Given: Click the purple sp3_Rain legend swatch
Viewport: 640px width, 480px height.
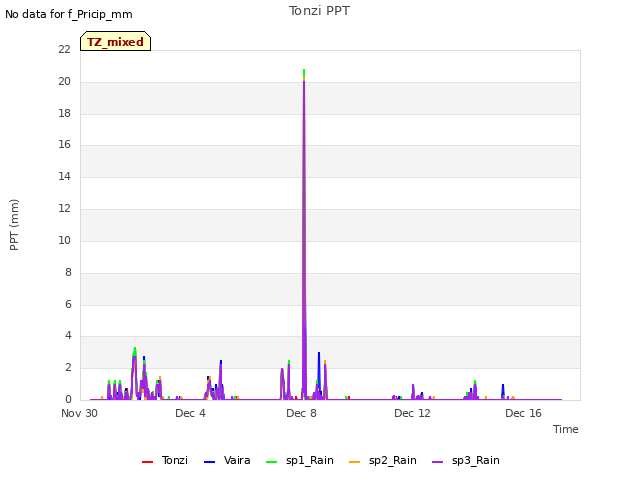Looking at the screenshot, I should point(437,462).
